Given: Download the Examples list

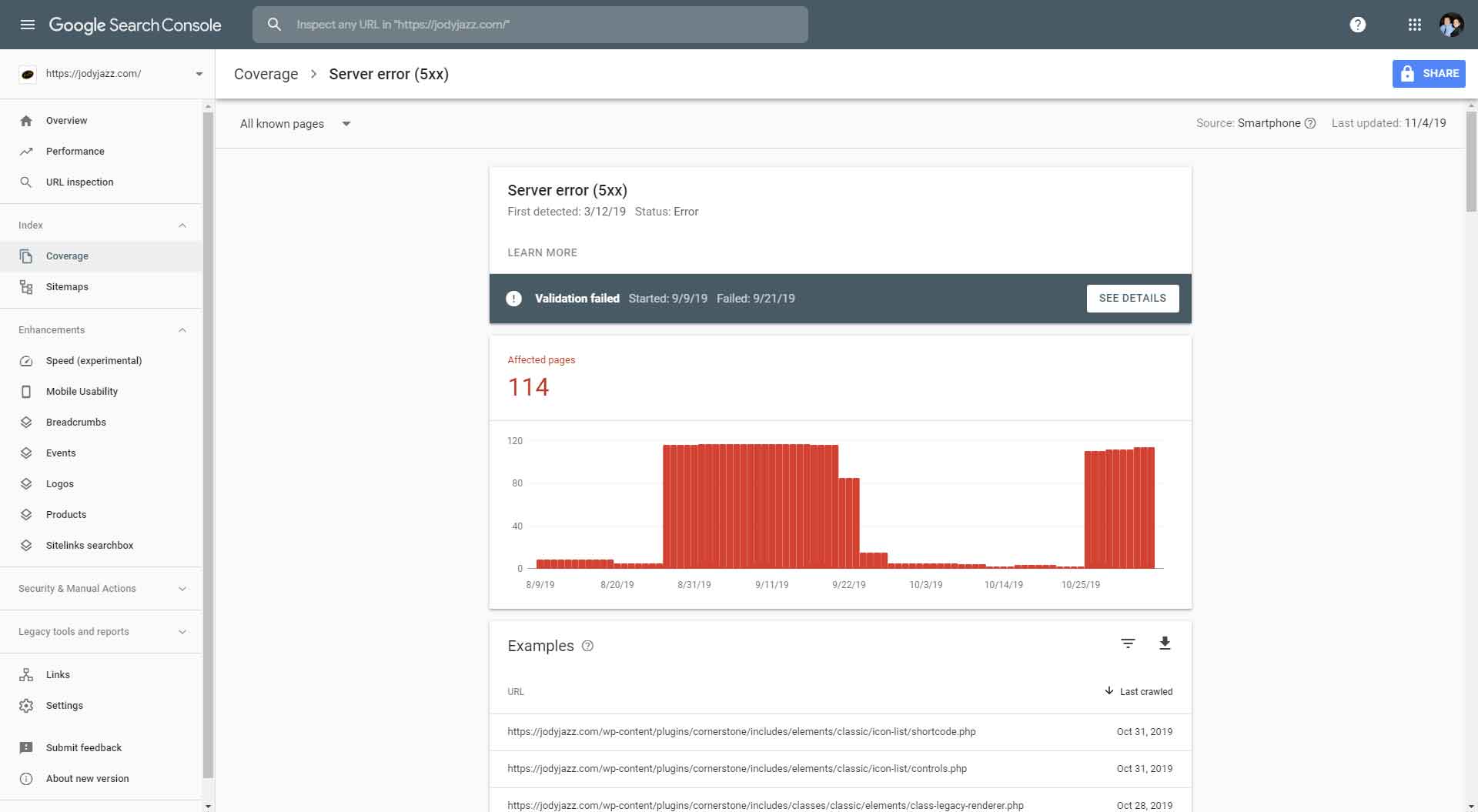Looking at the screenshot, I should click(1165, 643).
